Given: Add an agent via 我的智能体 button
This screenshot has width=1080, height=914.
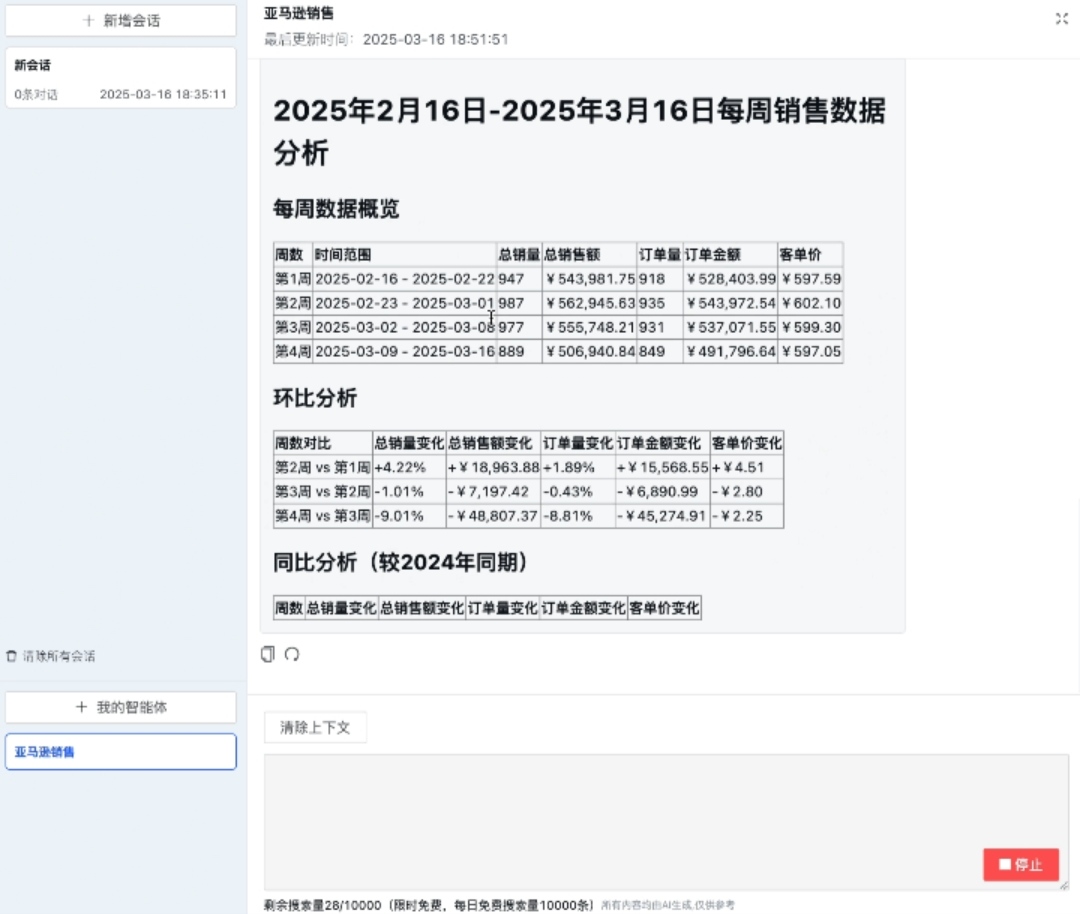Looking at the screenshot, I should 121,707.
